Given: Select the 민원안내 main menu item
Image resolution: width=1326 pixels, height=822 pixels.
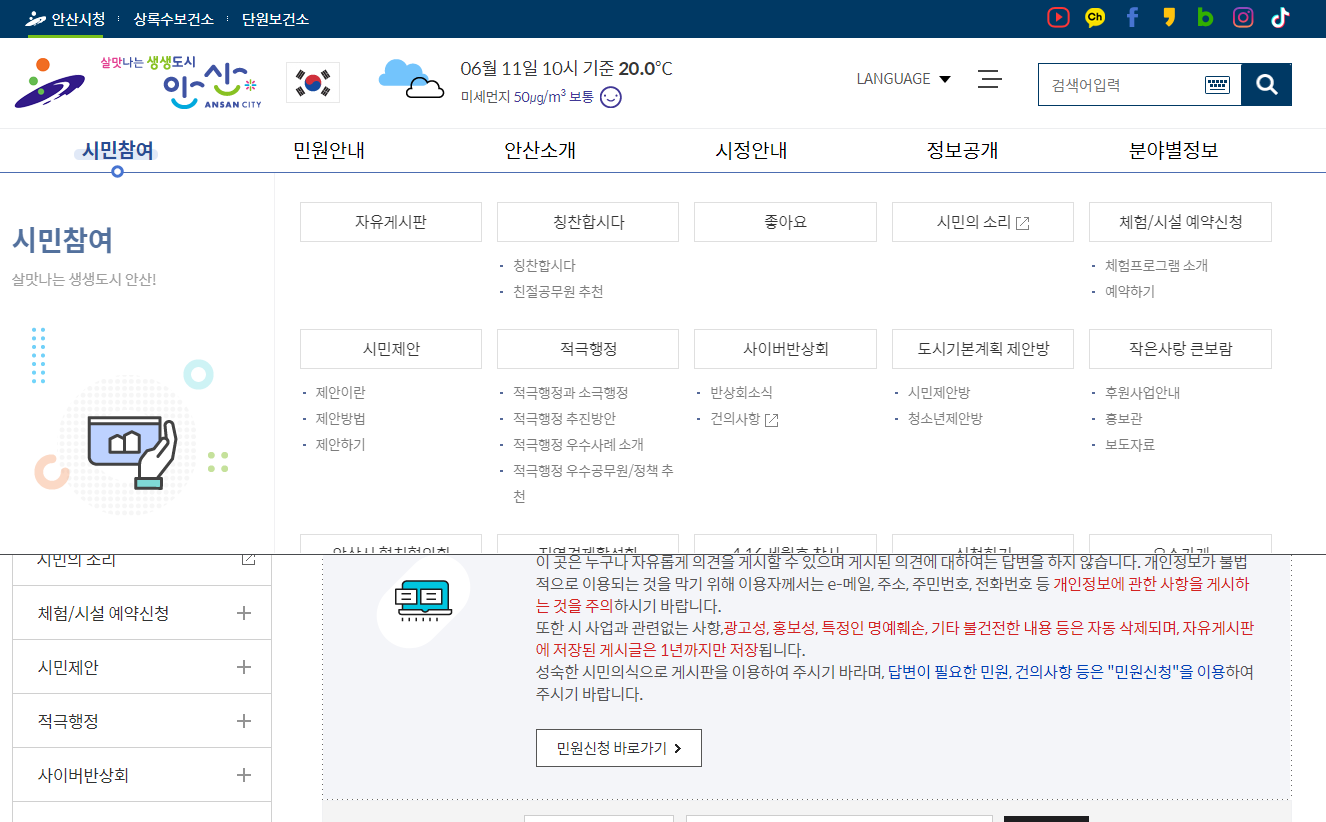Looking at the screenshot, I should (329, 151).
